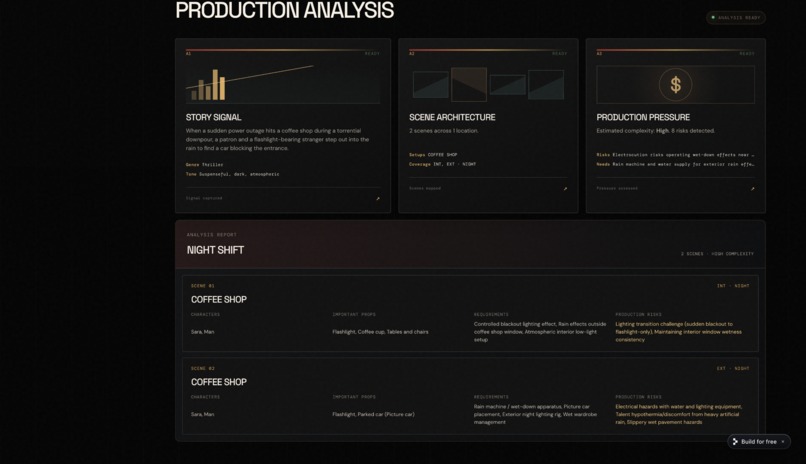
Task: Click the Scene Architecture card title
Action: click(x=452, y=117)
